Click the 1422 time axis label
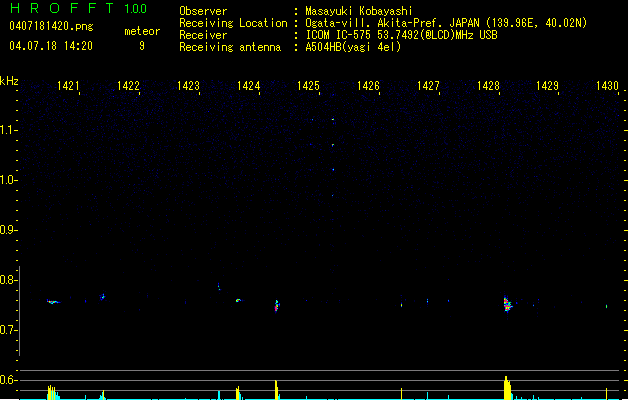This screenshot has height=400, width=629. (x=128, y=85)
